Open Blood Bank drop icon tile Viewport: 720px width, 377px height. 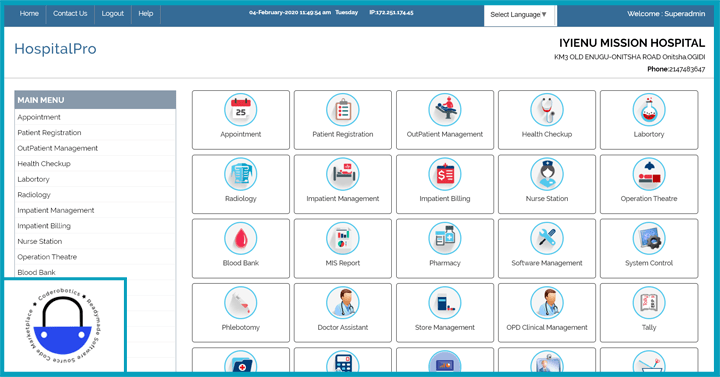tap(241, 248)
